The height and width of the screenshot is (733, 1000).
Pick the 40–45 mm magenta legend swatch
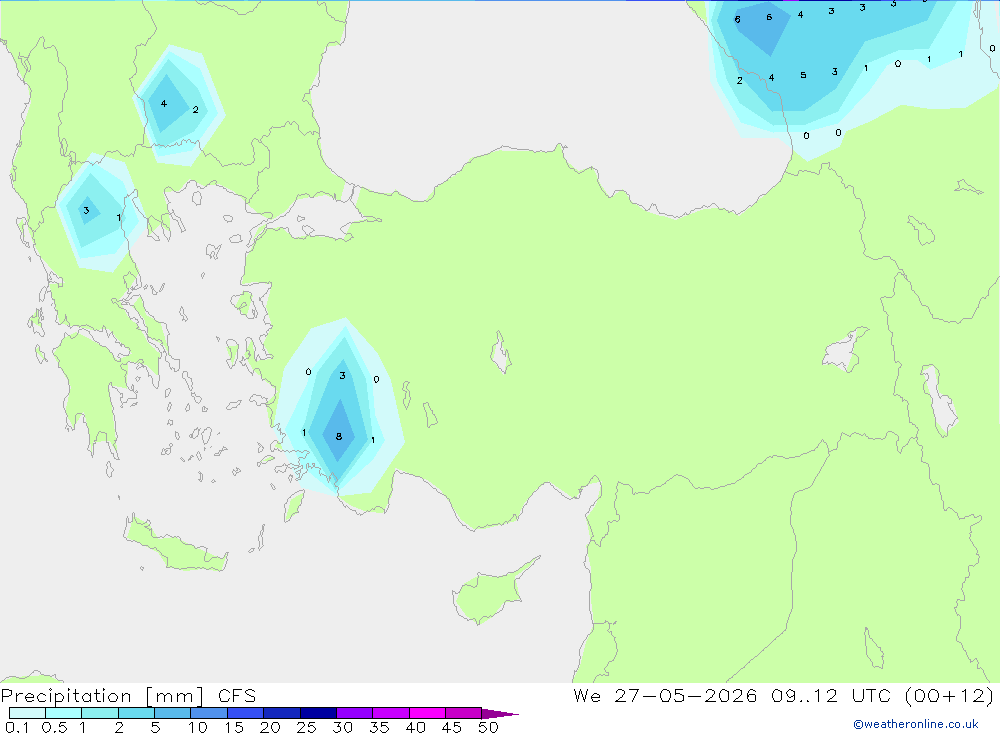(x=427, y=713)
